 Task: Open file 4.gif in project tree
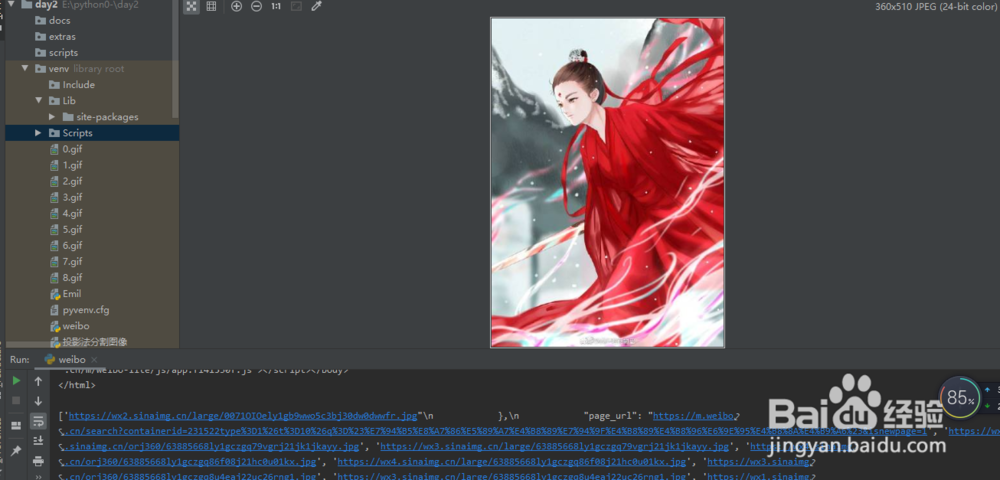pyautogui.click(x=72, y=213)
